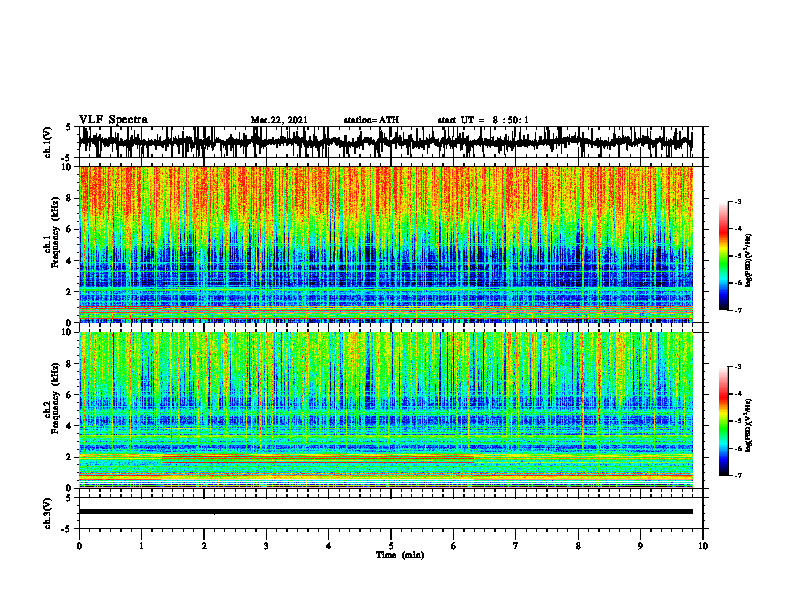
Task: Click the "4" kHz tick of ch.2 frequency axis
Action: (70, 426)
